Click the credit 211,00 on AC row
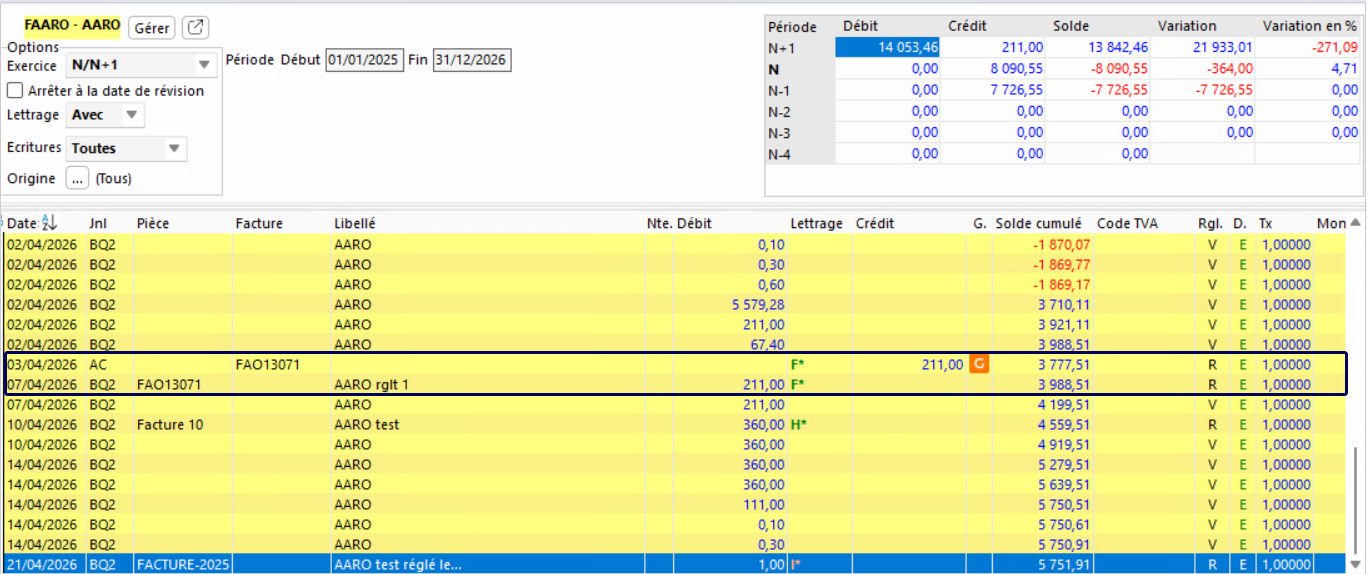Screen dimensions: 1367x574 click(942, 365)
